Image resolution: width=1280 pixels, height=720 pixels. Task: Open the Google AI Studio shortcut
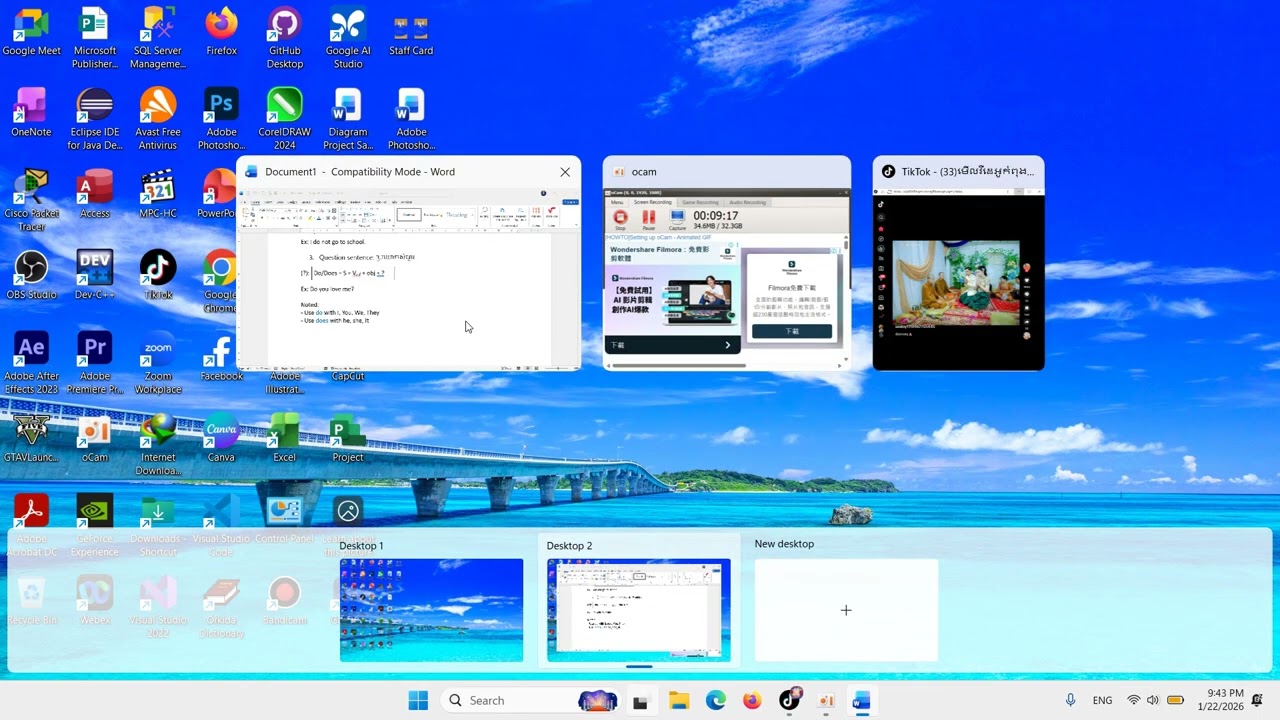(348, 38)
